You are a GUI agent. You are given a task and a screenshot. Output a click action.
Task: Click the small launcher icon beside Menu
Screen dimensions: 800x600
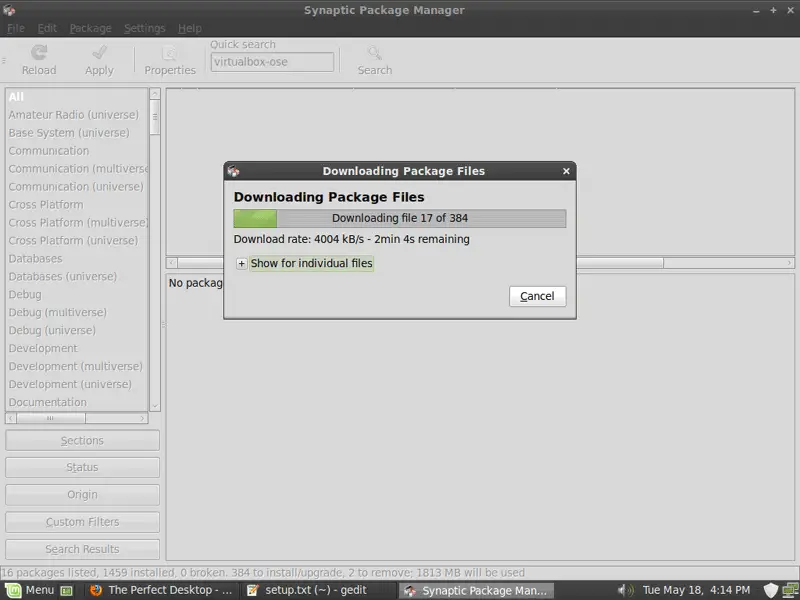tap(66, 591)
